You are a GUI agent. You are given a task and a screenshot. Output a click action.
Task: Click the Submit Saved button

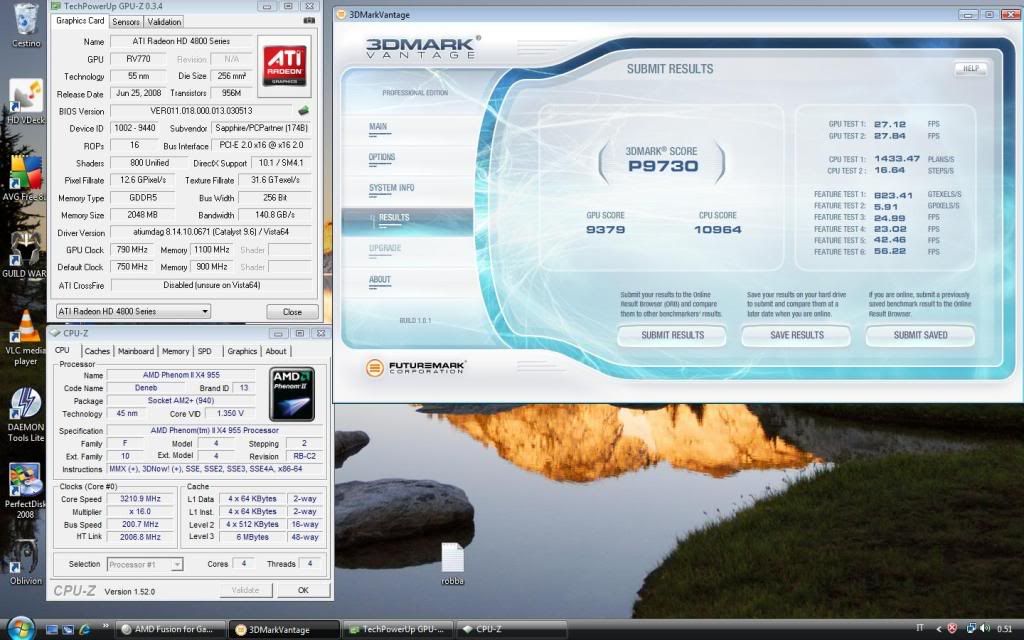click(x=920, y=335)
